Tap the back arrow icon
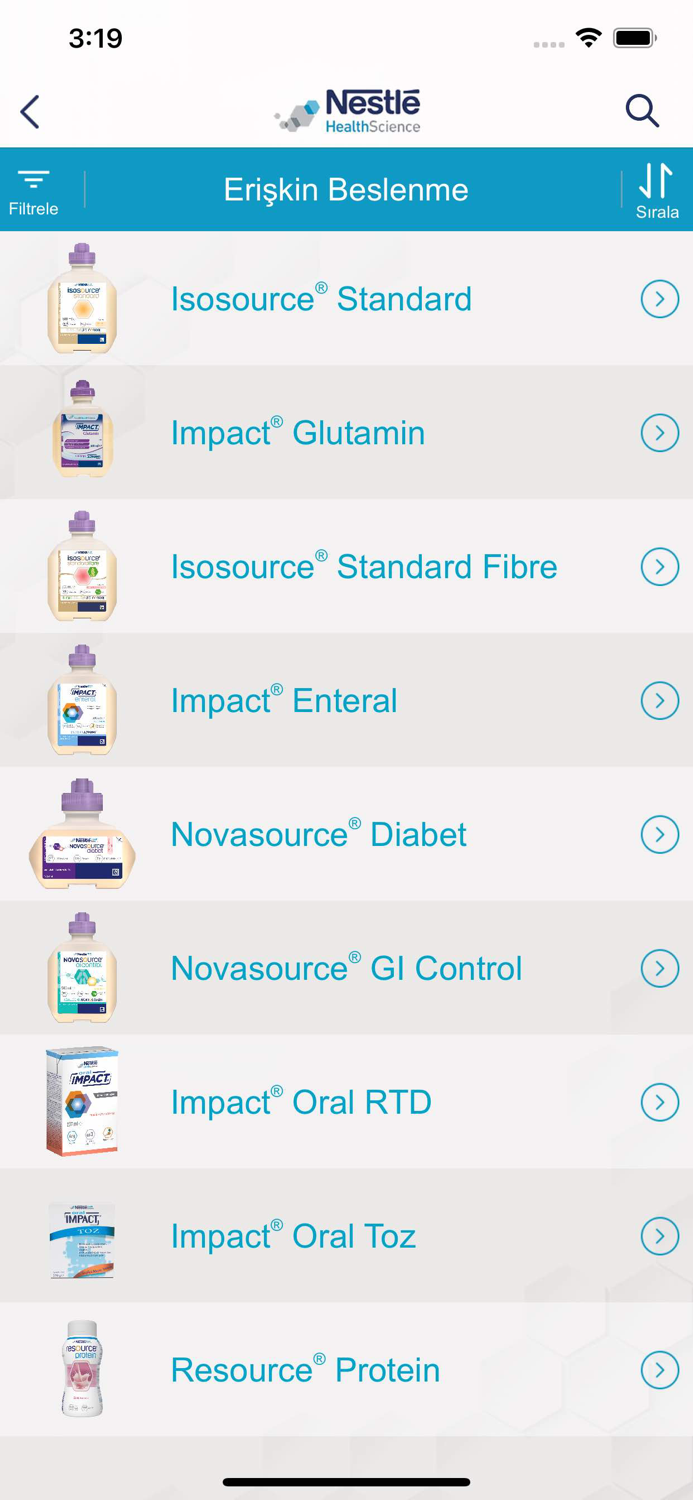The width and height of the screenshot is (693, 1500). tap(31, 111)
